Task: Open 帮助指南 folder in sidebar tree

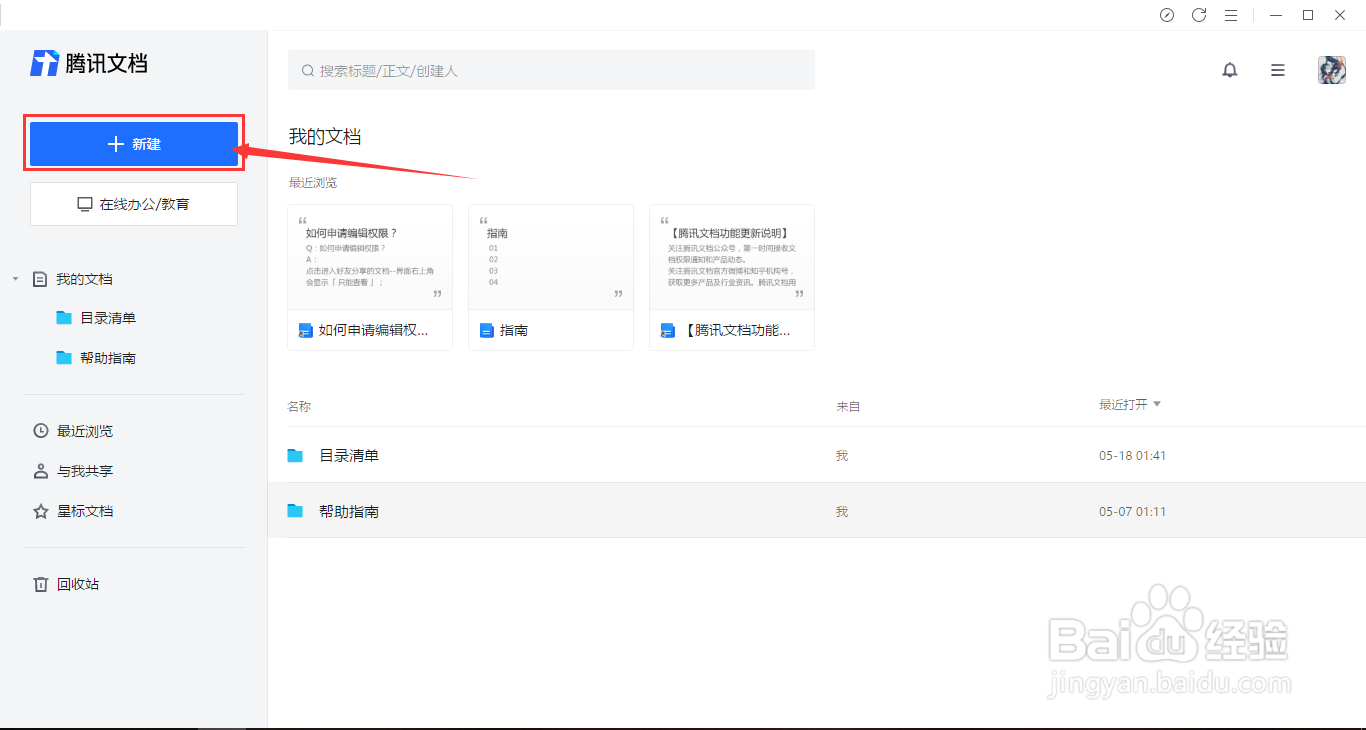Action: click(x=108, y=358)
